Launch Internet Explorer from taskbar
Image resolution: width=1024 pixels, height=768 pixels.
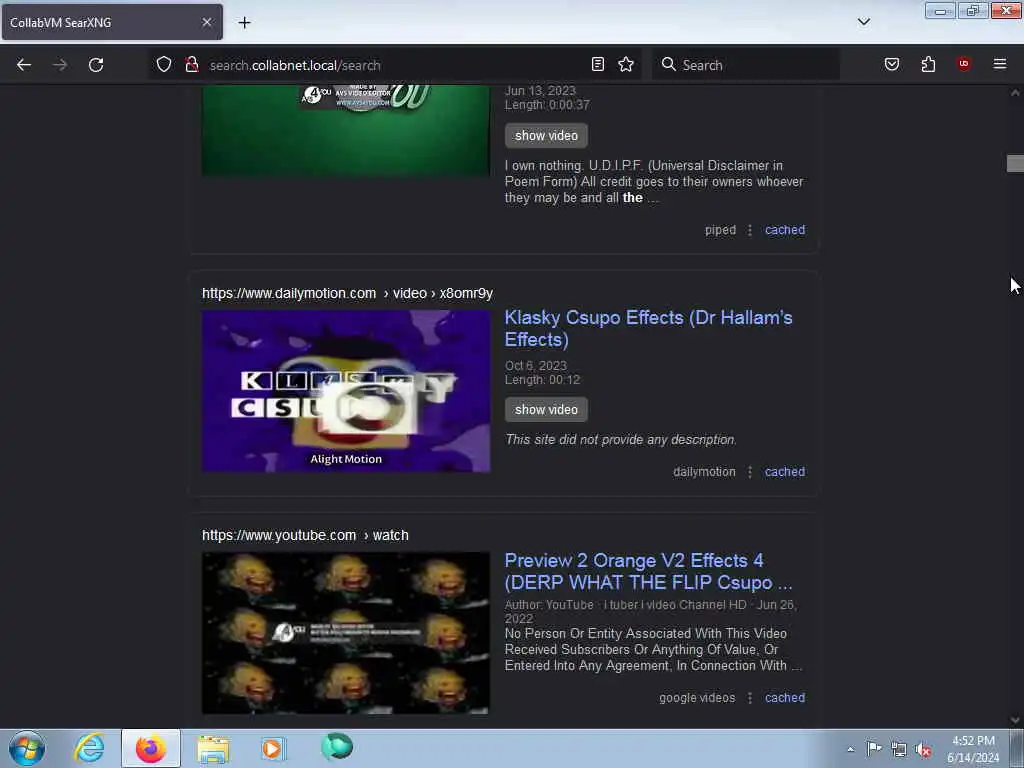(89, 748)
